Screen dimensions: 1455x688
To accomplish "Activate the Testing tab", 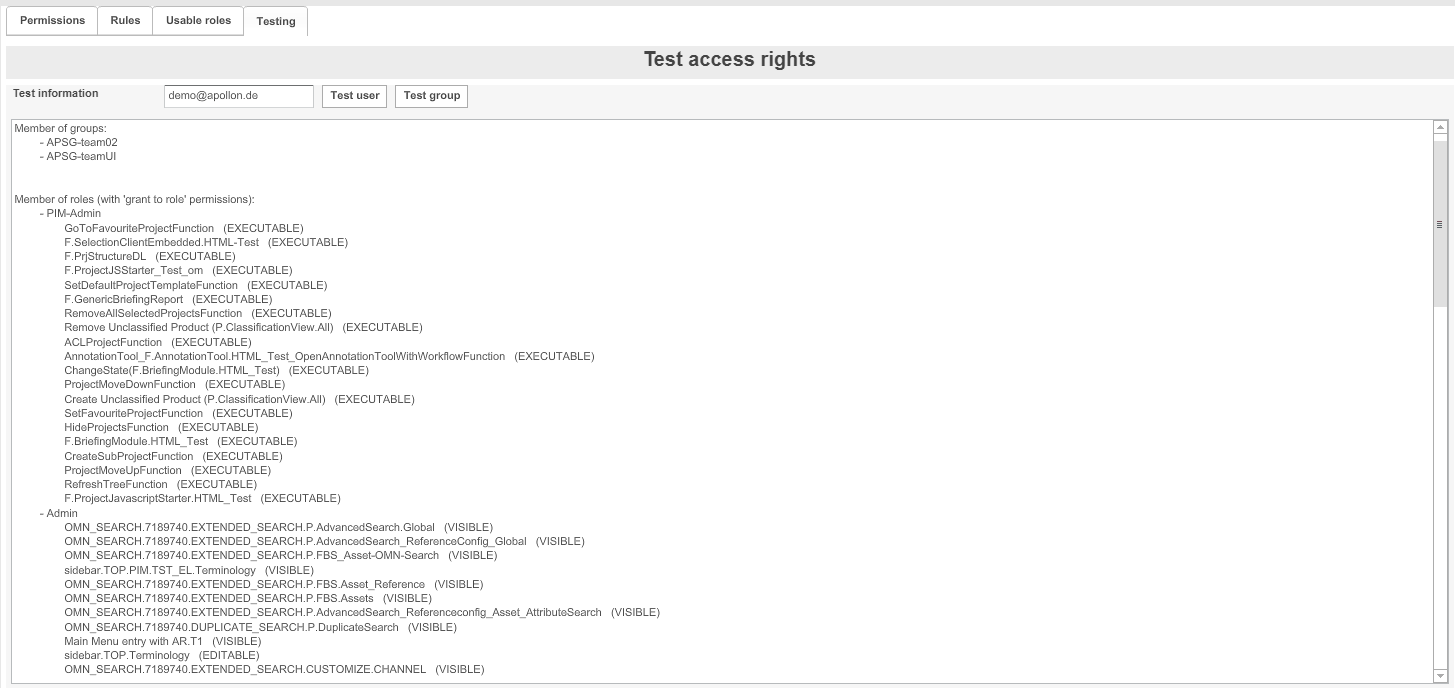I will tap(276, 21).
